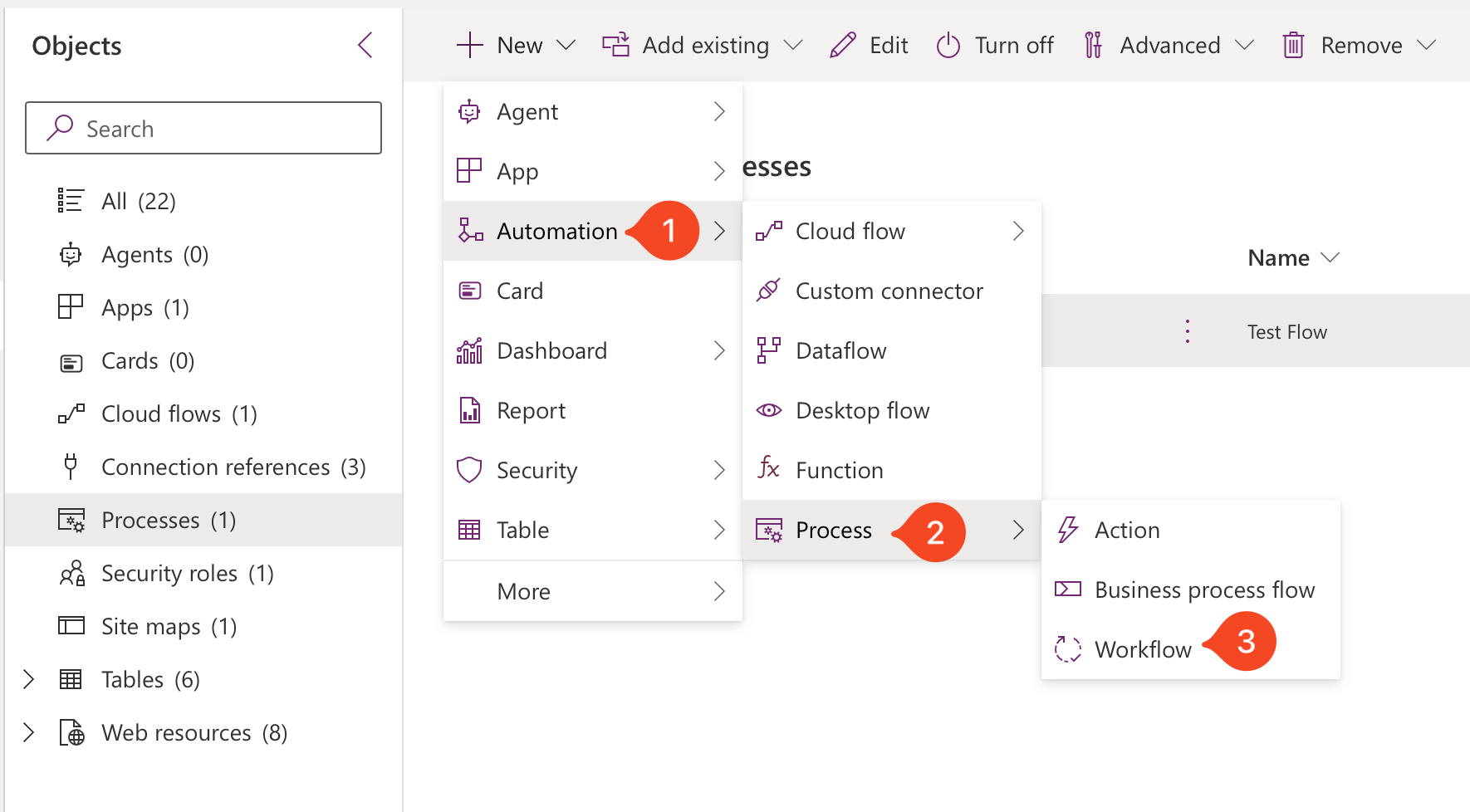The height and width of the screenshot is (812, 1470).
Task: Expand the Web resources tree node
Action: (x=28, y=732)
